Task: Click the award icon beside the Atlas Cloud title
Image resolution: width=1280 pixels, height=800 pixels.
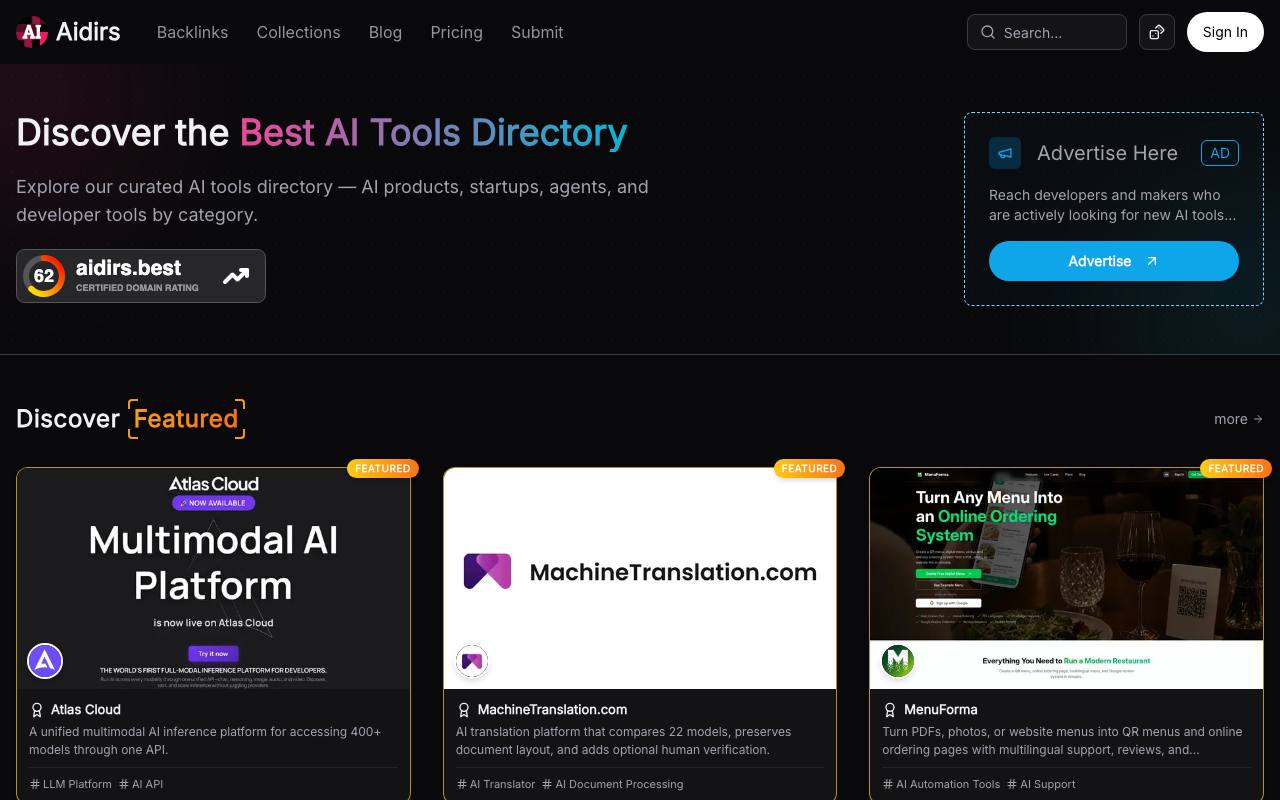Action: point(37,710)
